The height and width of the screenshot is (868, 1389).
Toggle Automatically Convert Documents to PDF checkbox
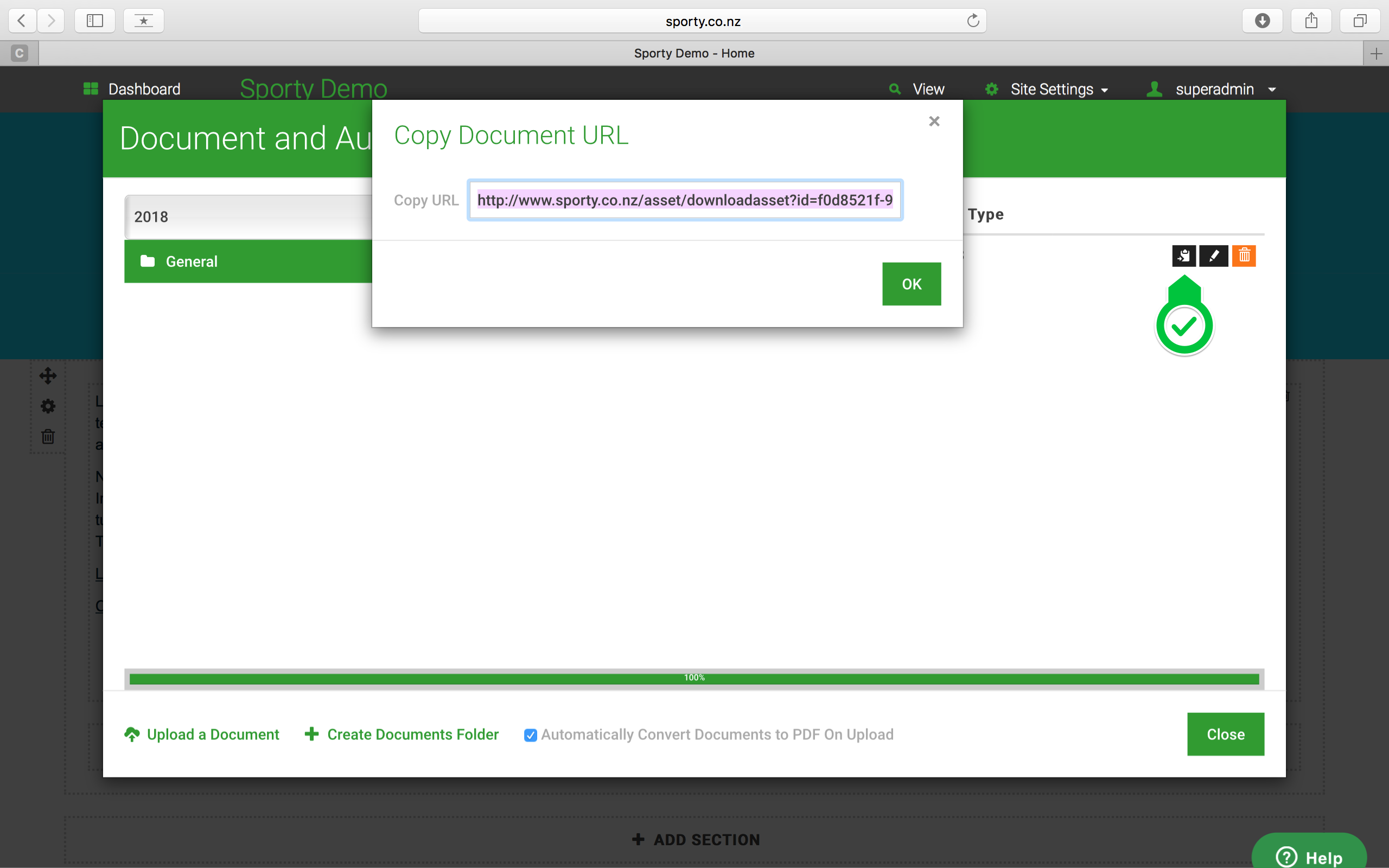tap(530, 736)
